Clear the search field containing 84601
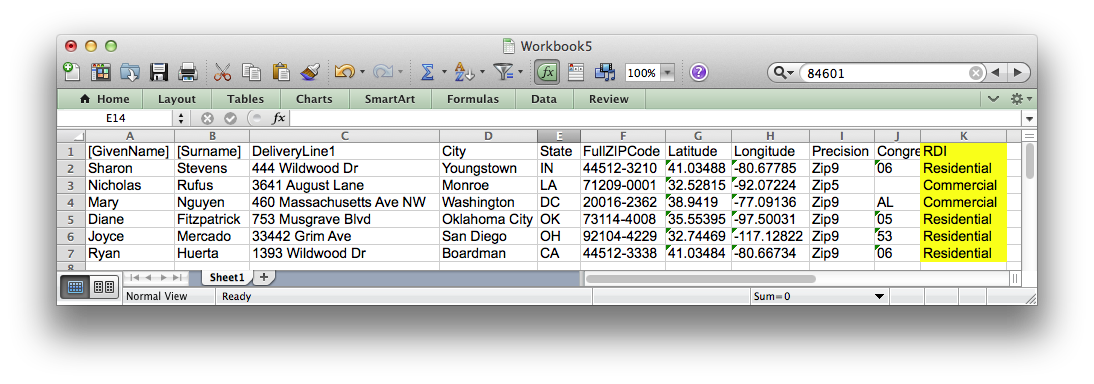The width and height of the screenshot is (1094, 384). (975, 73)
